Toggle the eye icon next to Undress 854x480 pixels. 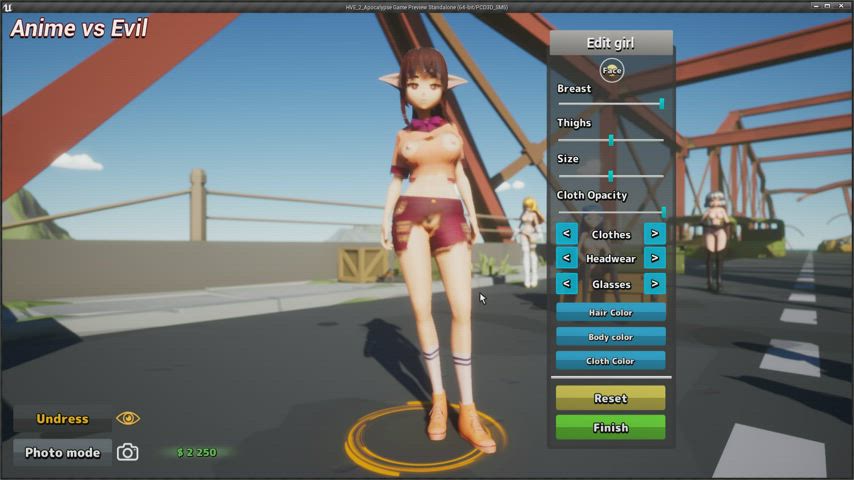pyautogui.click(x=128, y=418)
